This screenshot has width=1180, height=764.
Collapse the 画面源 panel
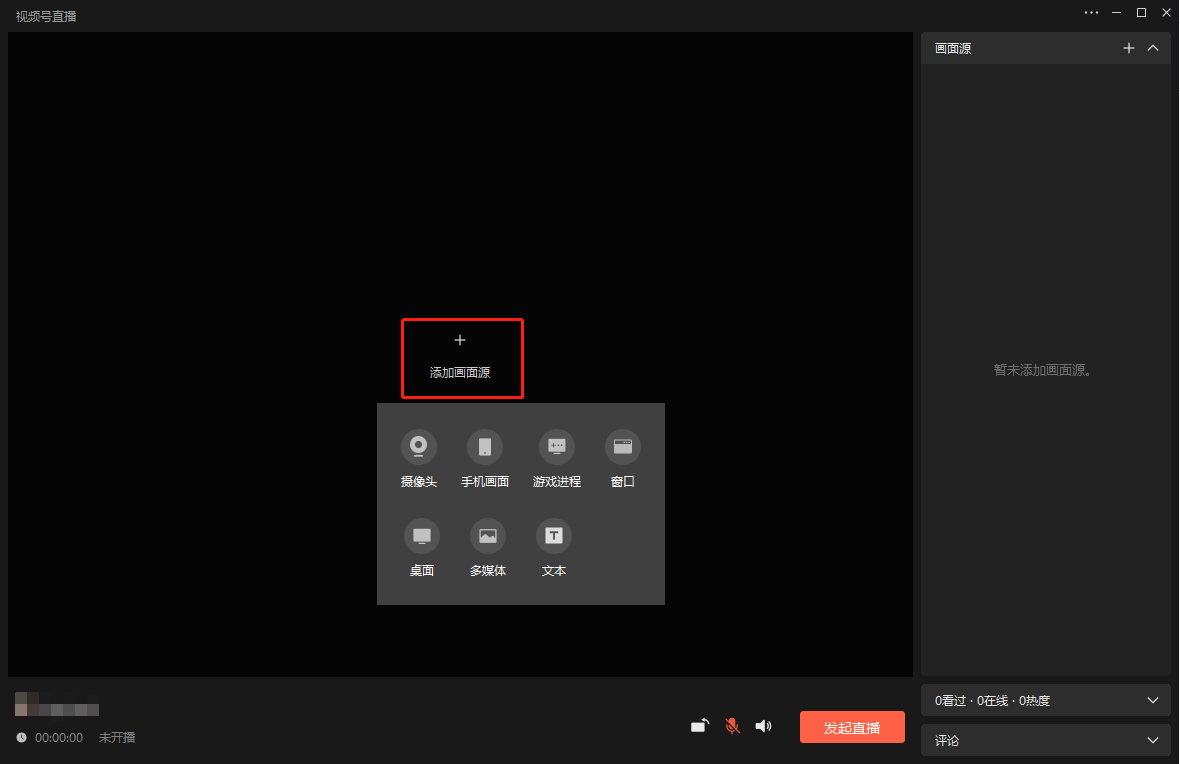click(1153, 47)
